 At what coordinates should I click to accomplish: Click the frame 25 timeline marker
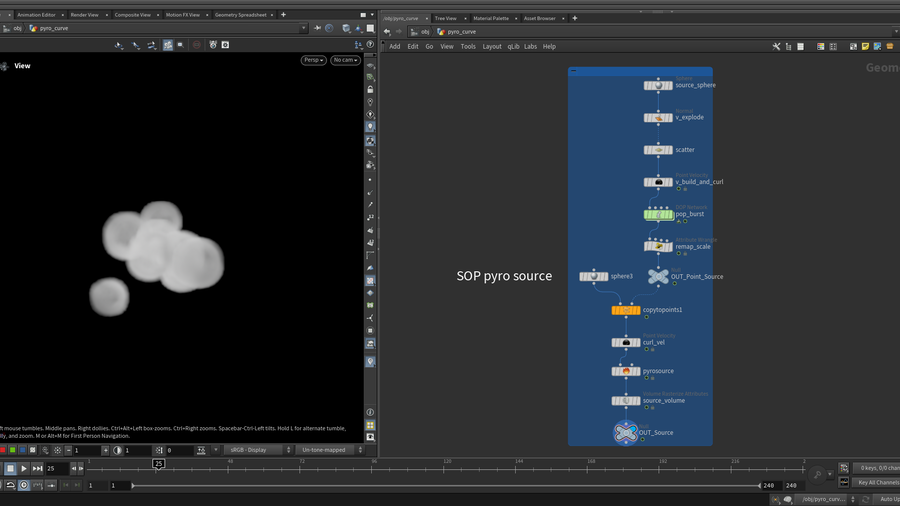(x=158, y=464)
